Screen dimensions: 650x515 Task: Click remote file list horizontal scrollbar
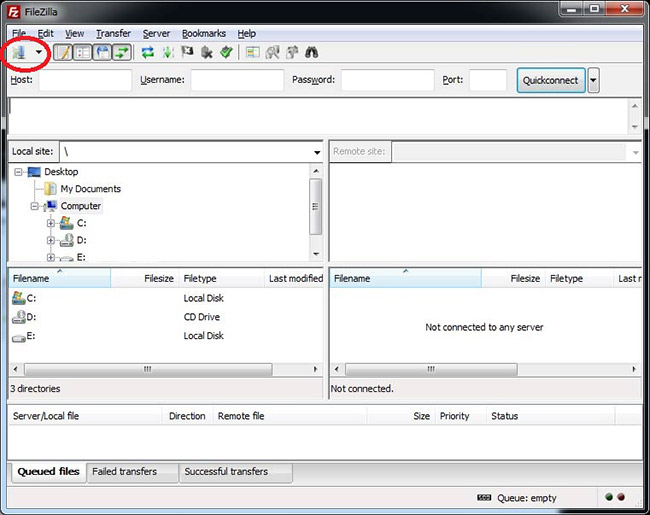(431, 369)
